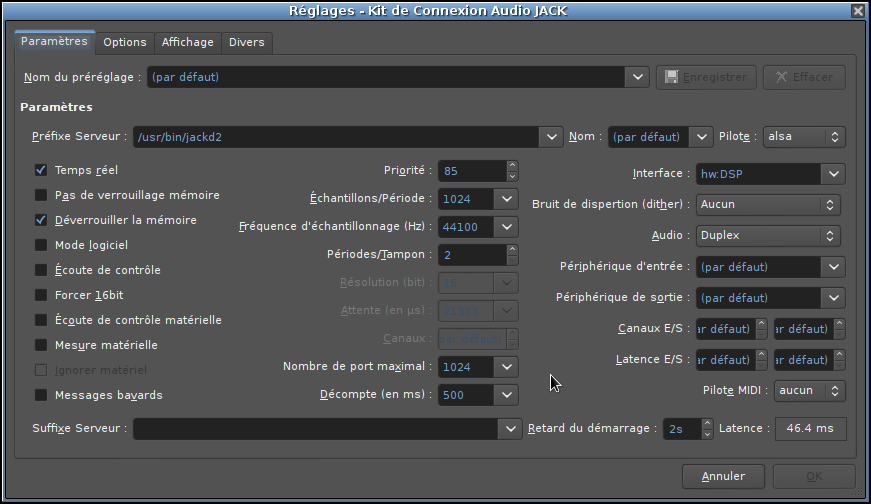Screen dimensions: 871x504
Task: Decrease Périodes/Tampon value
Action: 512,260
